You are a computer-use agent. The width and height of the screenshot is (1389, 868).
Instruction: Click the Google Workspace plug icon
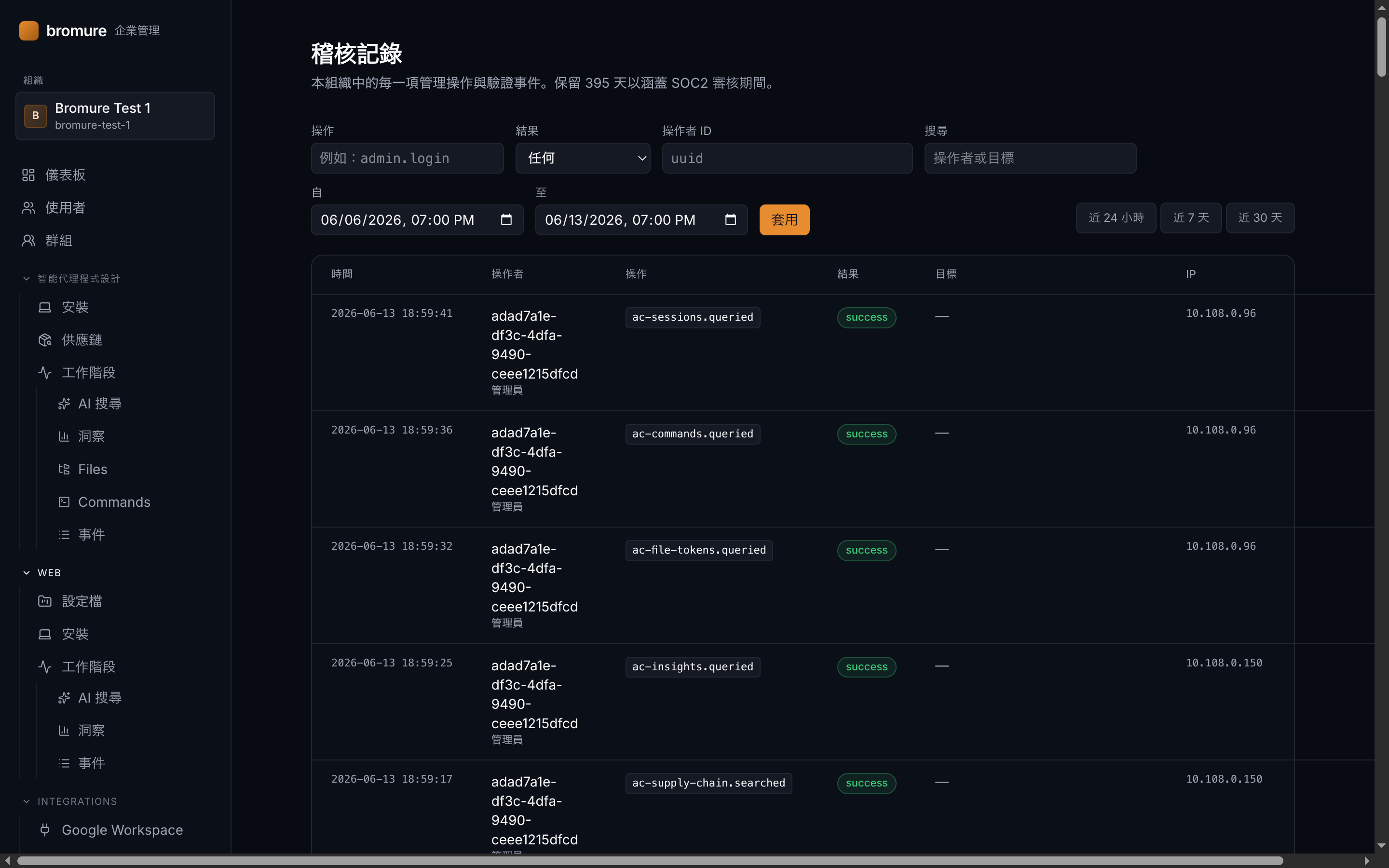click(x=45, y=829)
